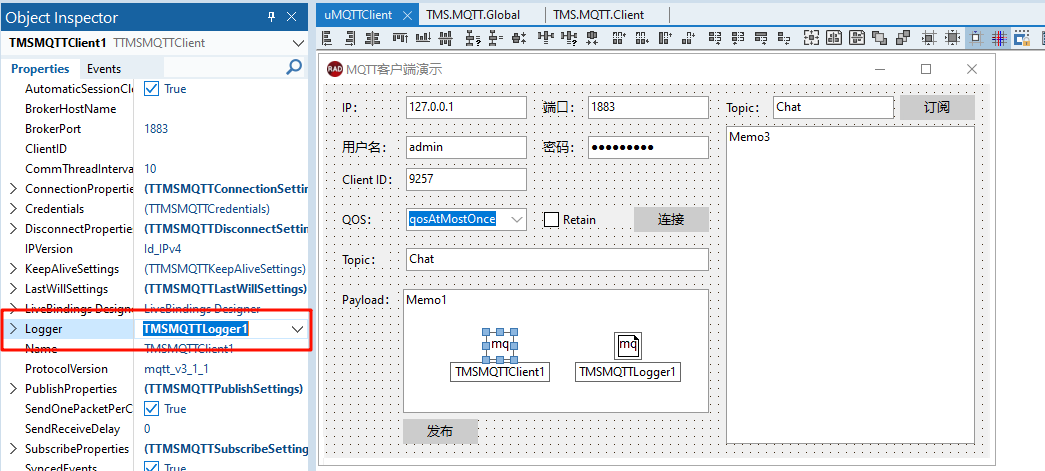Expand the Credentials property node
Screen dimensions: 1045x471
coord(13,209)
